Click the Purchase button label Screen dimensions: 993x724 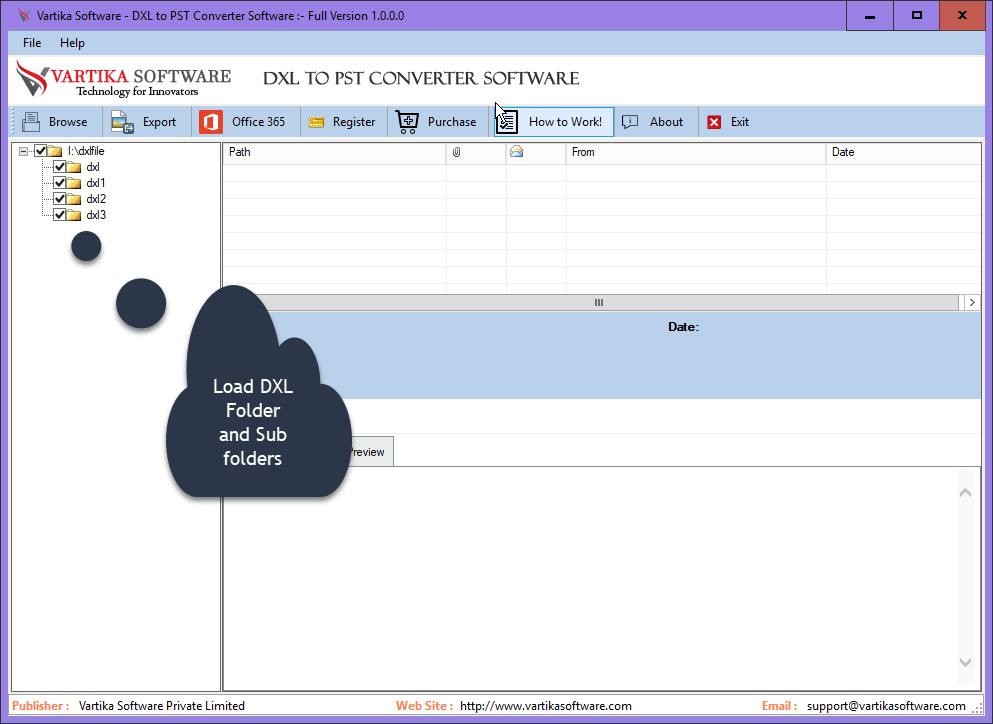pos(452,122)
